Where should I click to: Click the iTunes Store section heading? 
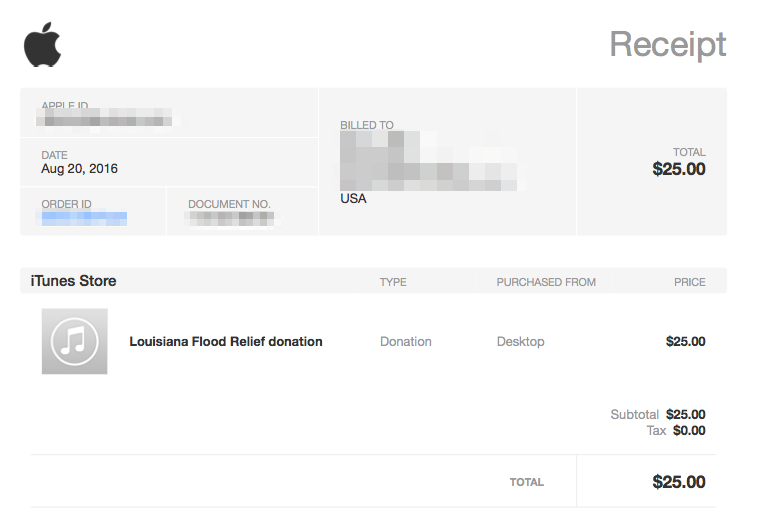coord(73,281)
